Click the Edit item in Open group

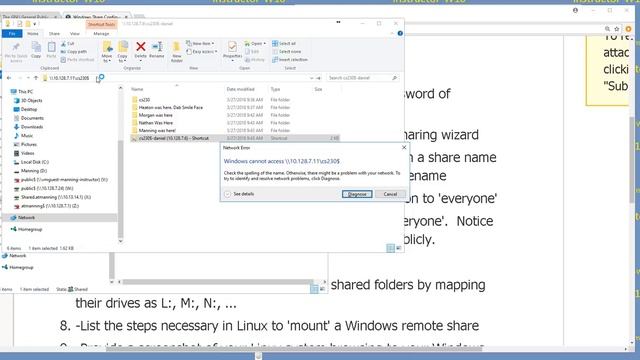tap(252, 51)
